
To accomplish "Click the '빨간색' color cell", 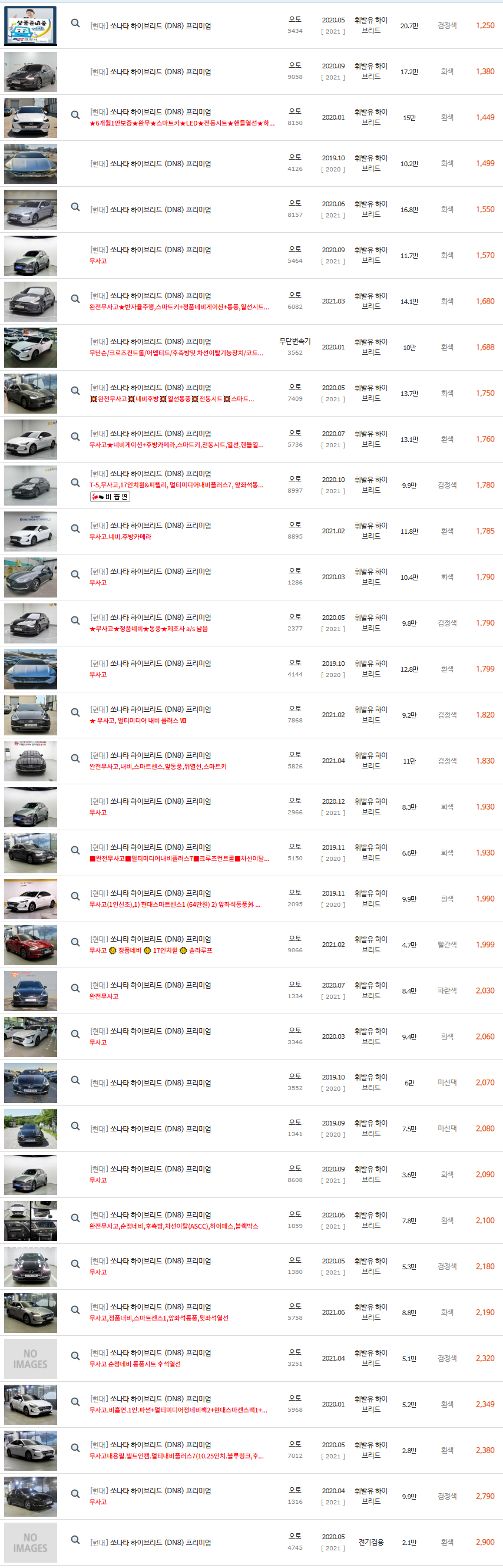I will pyautogui.click(x=447, y=945).
